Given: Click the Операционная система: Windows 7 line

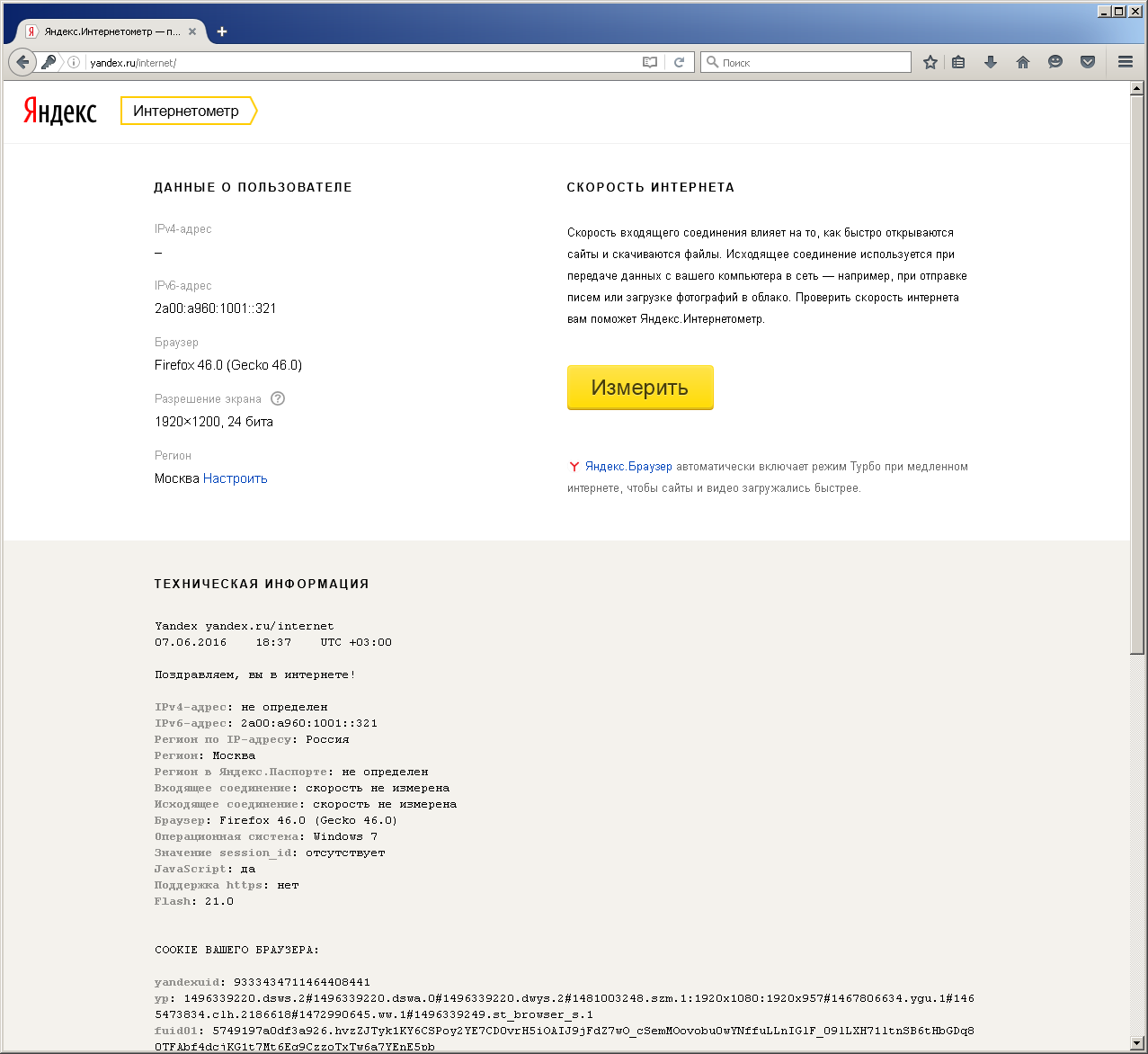Looking at the screenshot, I should 266,836.
